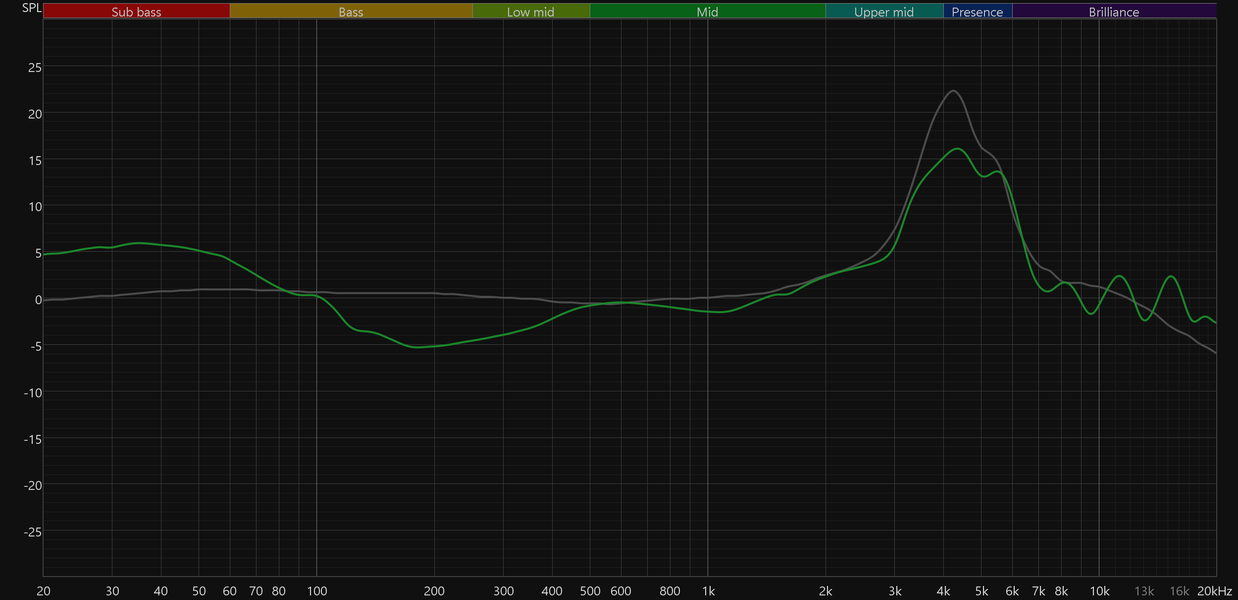The height and width of the screenshot is (600, 1238).
Task: Click the 10k frequency axis label
Action: tap(1099, 591)
